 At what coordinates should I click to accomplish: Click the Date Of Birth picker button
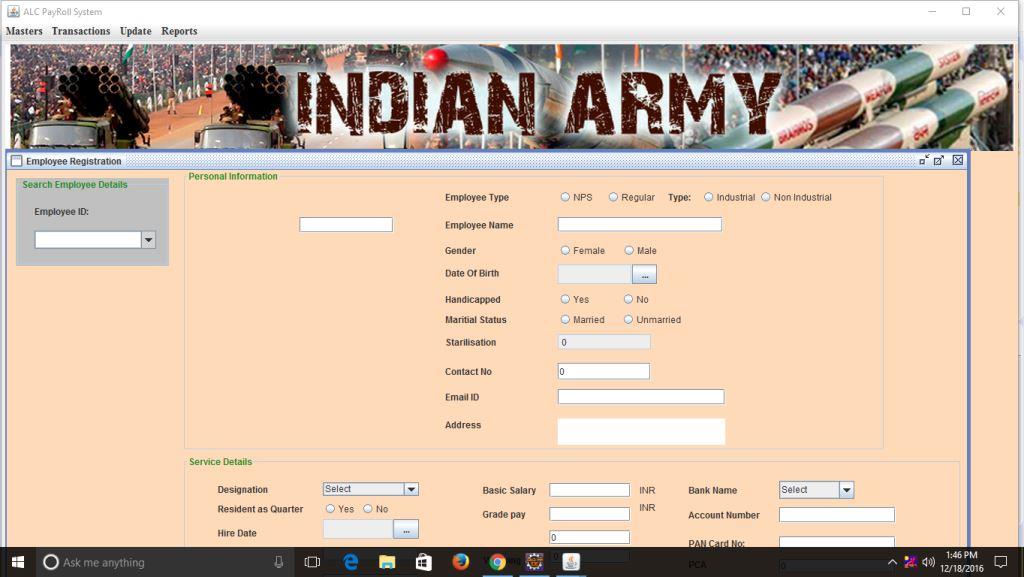coord(644,274)
